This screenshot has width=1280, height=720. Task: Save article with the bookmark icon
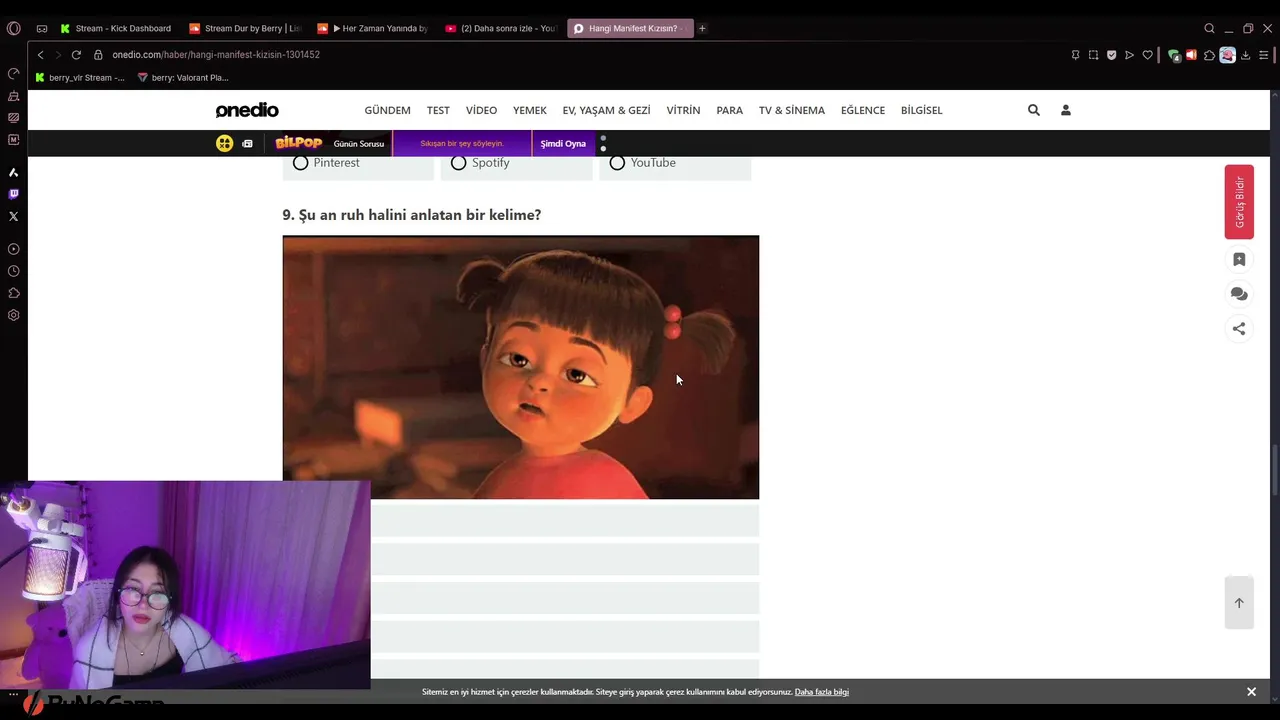click(x=1239, y=259)
